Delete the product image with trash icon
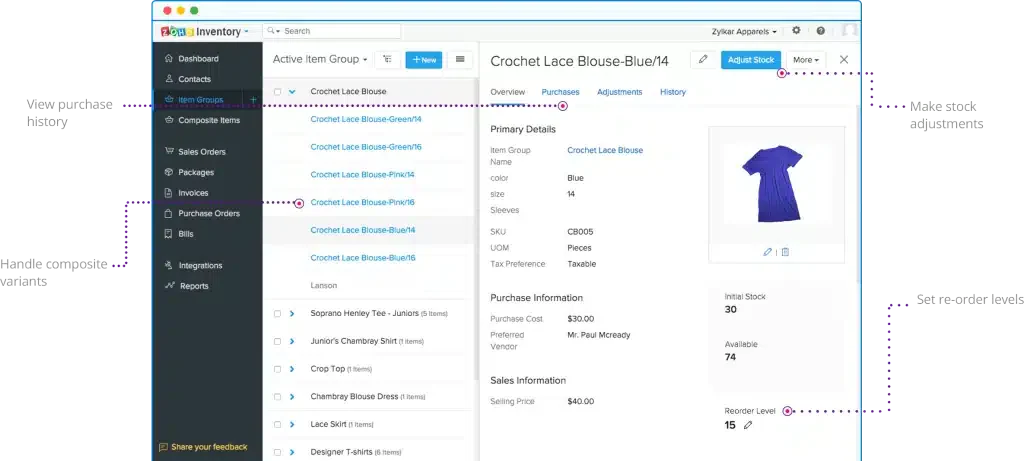The image size is (1024, 461). [785, 252]
